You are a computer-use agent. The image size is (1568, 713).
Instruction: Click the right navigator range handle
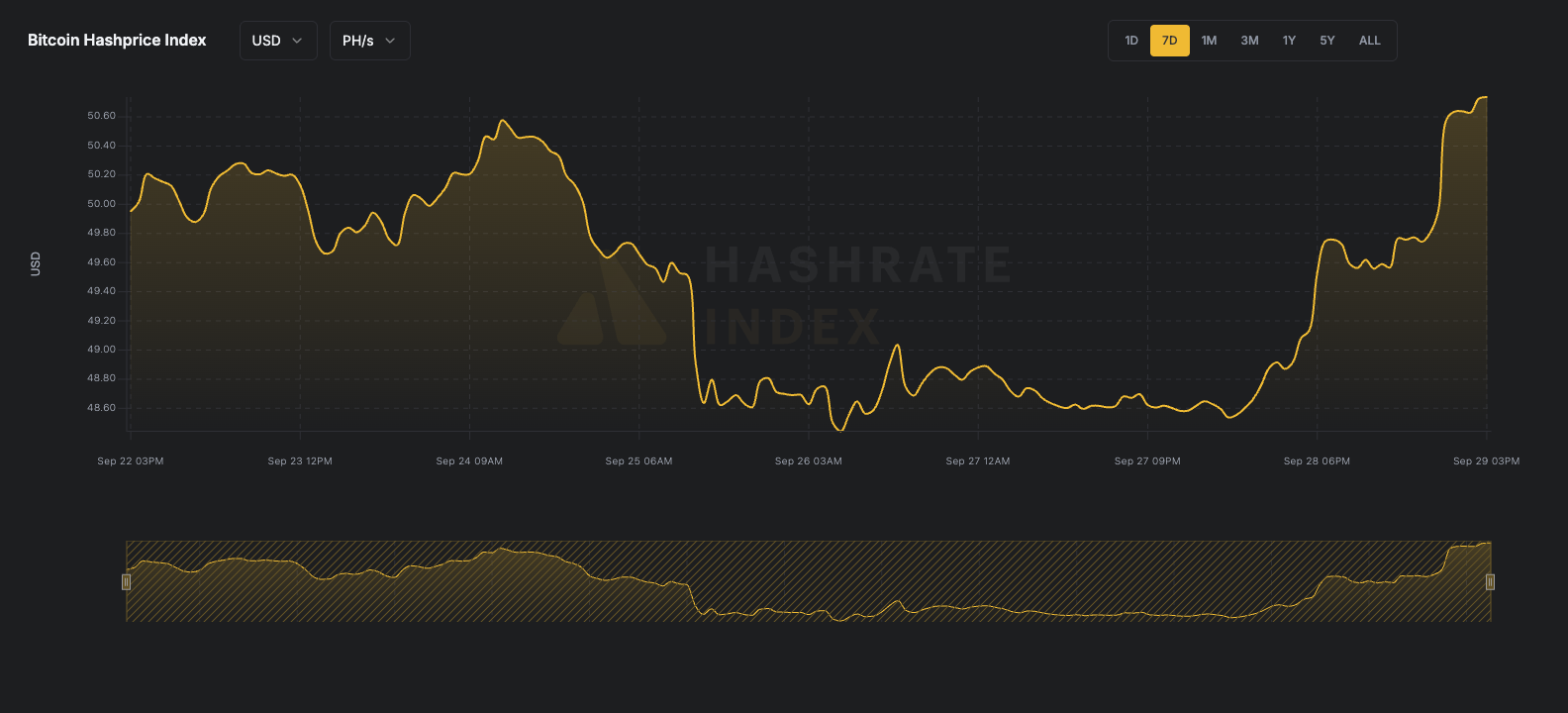click(1490, 581)
